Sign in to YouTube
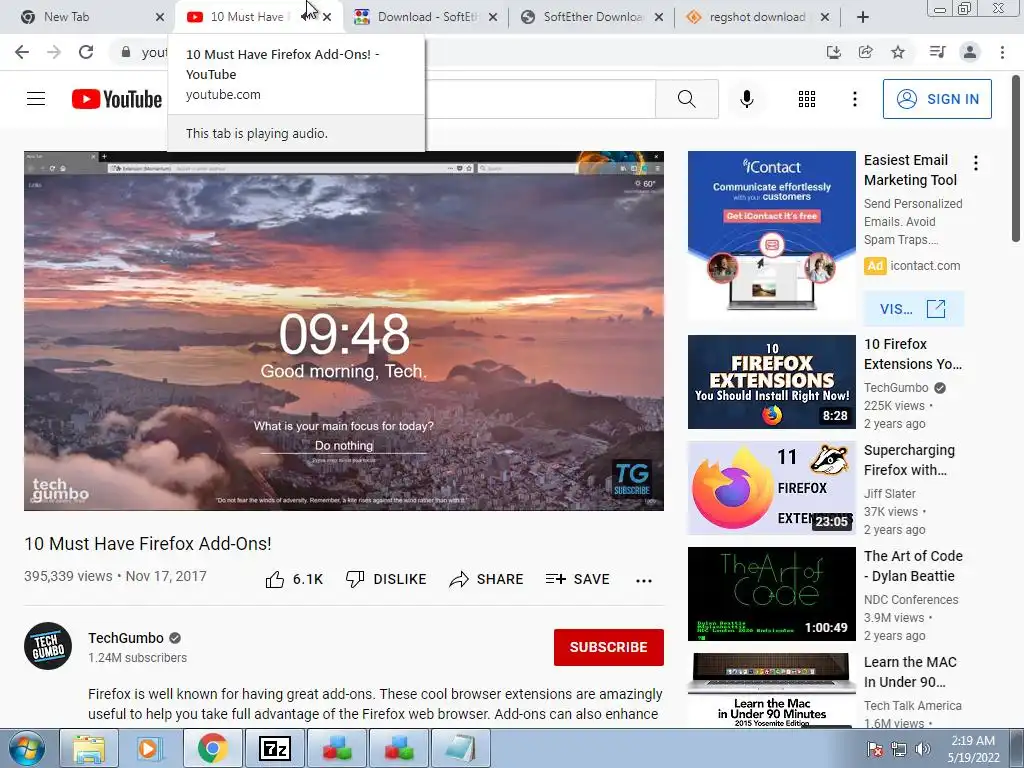The image size is (1024, 768). pos(937,99)
